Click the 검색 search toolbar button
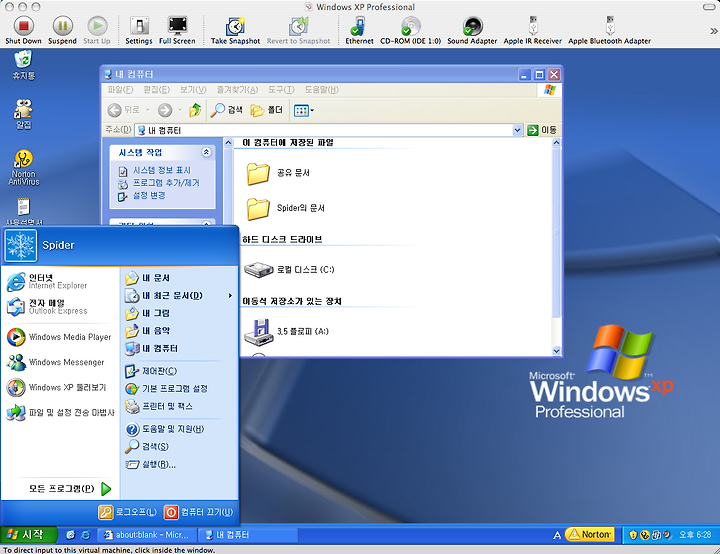Viewport: 720px width, 554px height. (226, 110)
